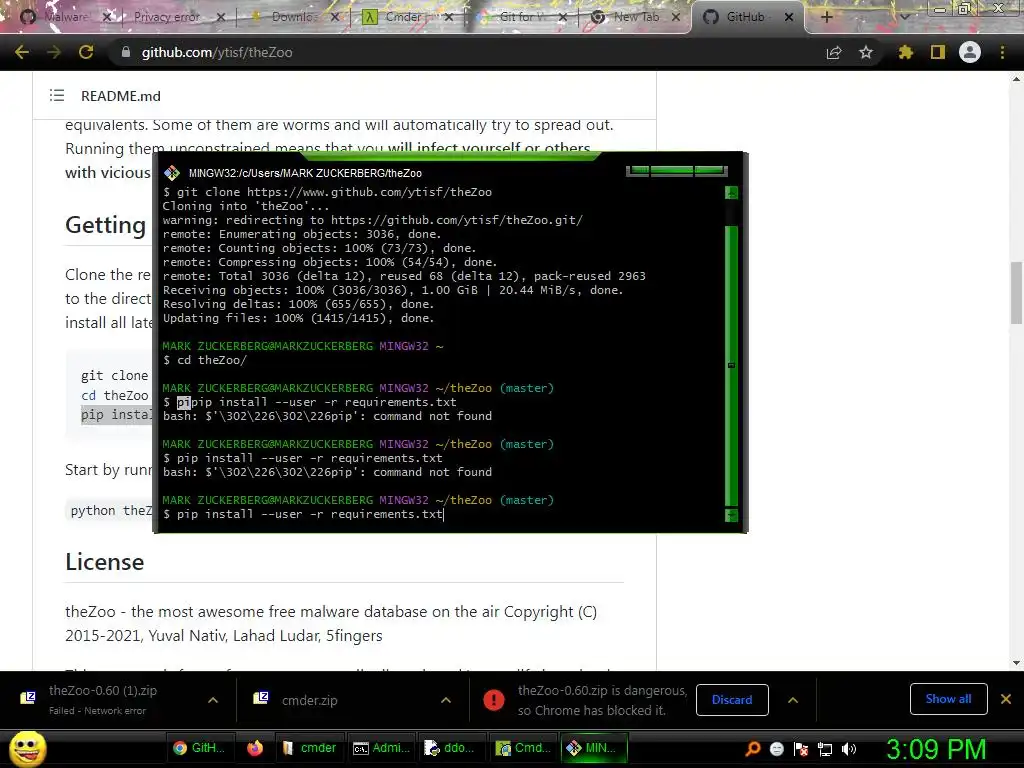Click the volume speaker tray icon
Screen dimensions: 1024x768
(849, 749)
